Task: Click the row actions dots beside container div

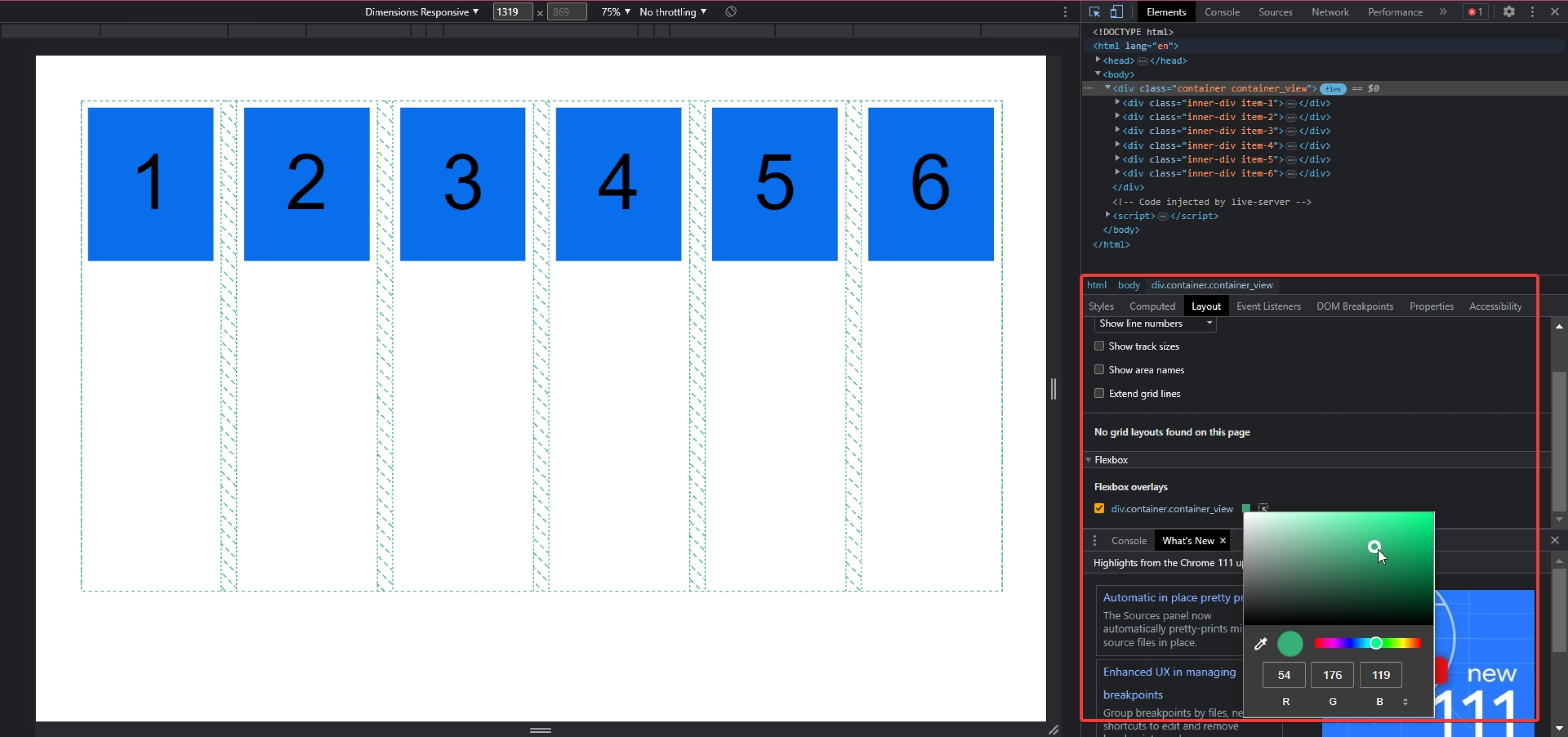Action: [x=1088, y=88]
